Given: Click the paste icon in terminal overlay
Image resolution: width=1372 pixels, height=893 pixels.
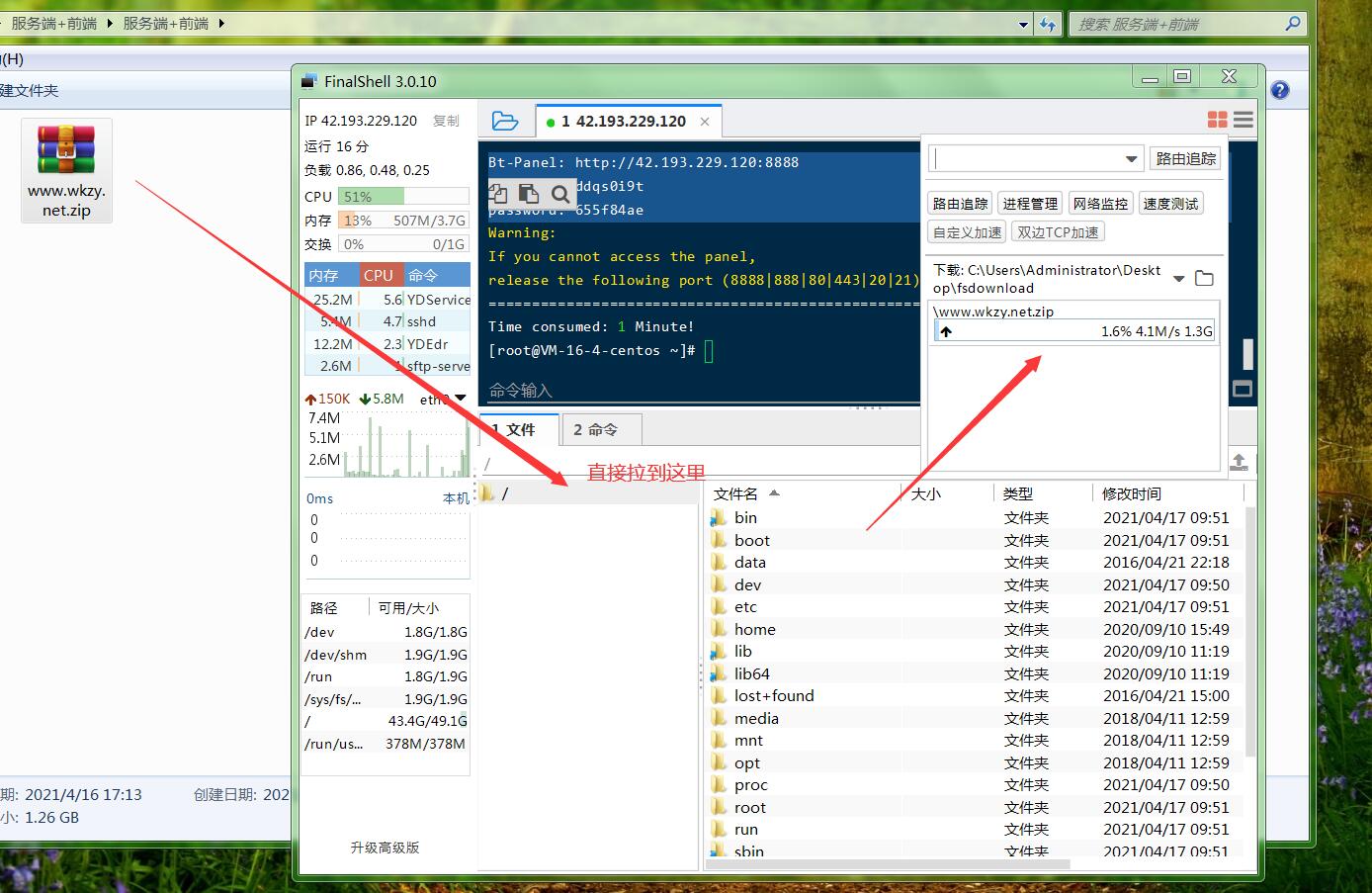Looking at the screenshot, I should [x=529, y=194].
